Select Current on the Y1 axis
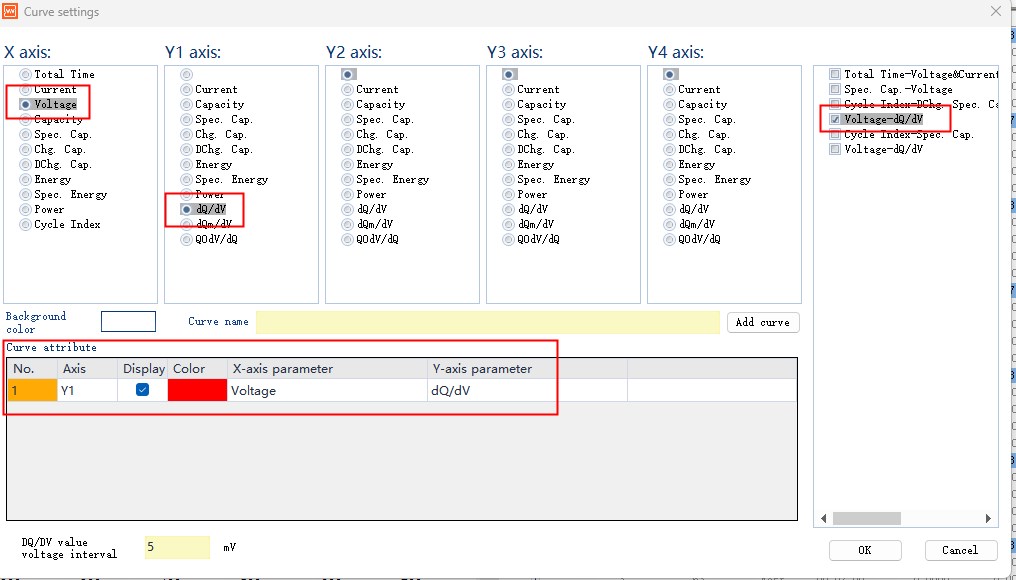Screen dimensions: 1016x580 pyautogui.click(x=187, y=89)
